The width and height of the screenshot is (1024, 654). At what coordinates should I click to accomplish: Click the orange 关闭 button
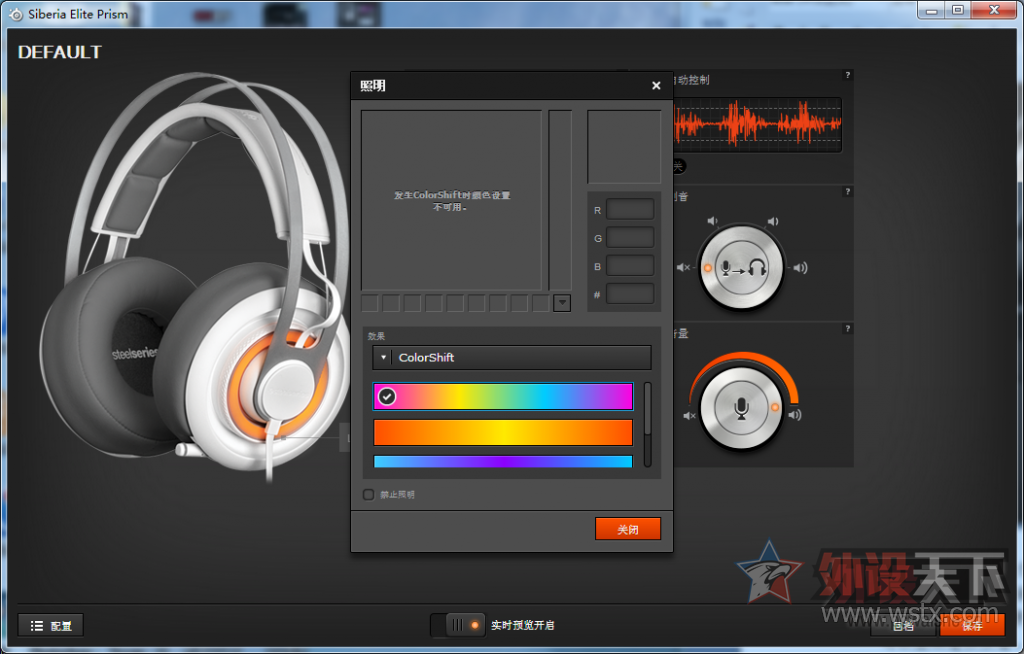tap(628, 529)
